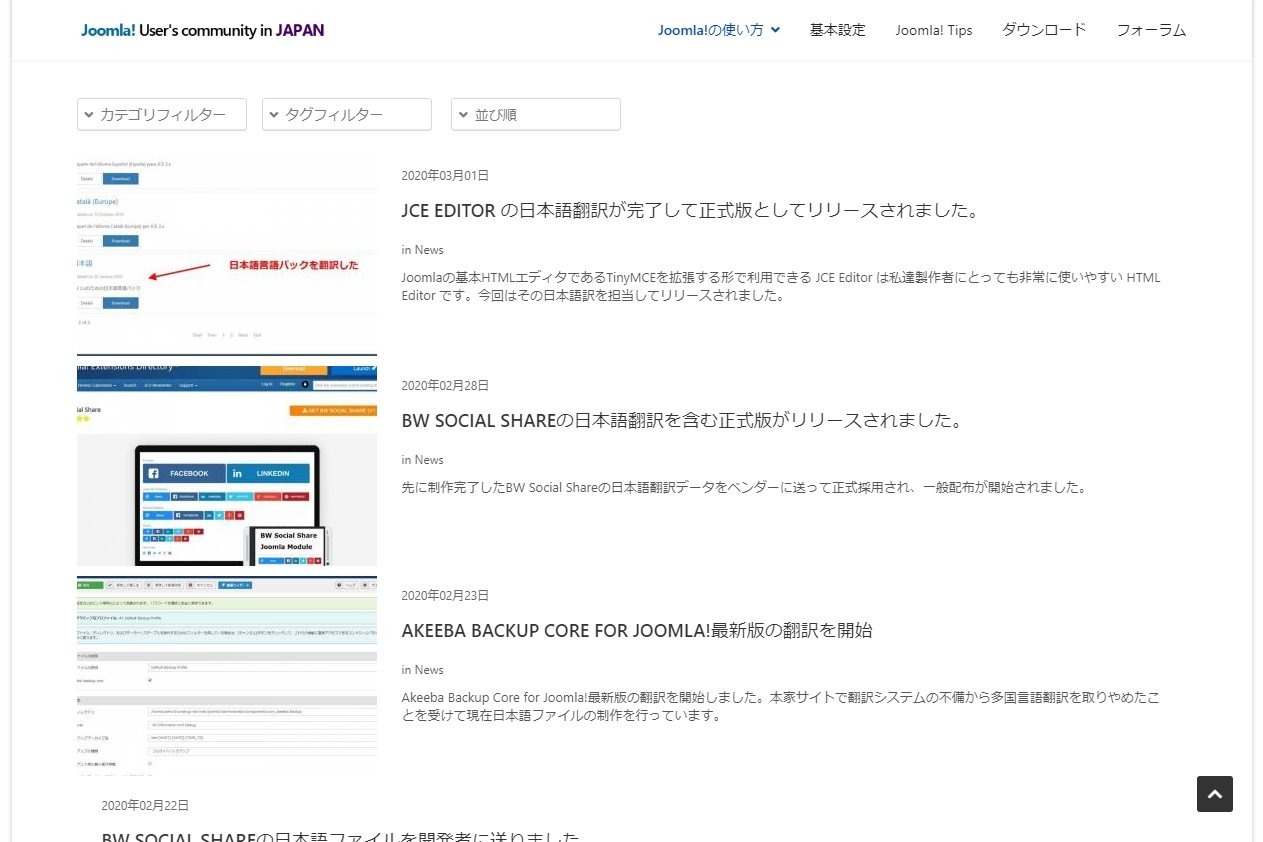Screen dimensions: 1263x842
Task: Open the タグフィルター dropdown
Action: 346,114
